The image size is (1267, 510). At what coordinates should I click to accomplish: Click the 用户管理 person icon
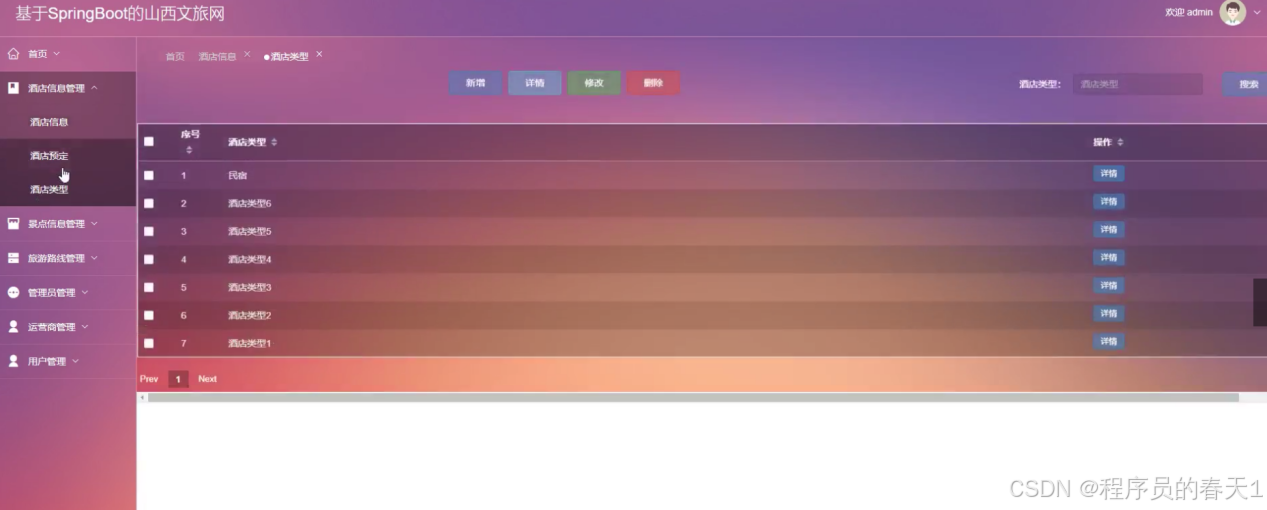click(13, 361)
